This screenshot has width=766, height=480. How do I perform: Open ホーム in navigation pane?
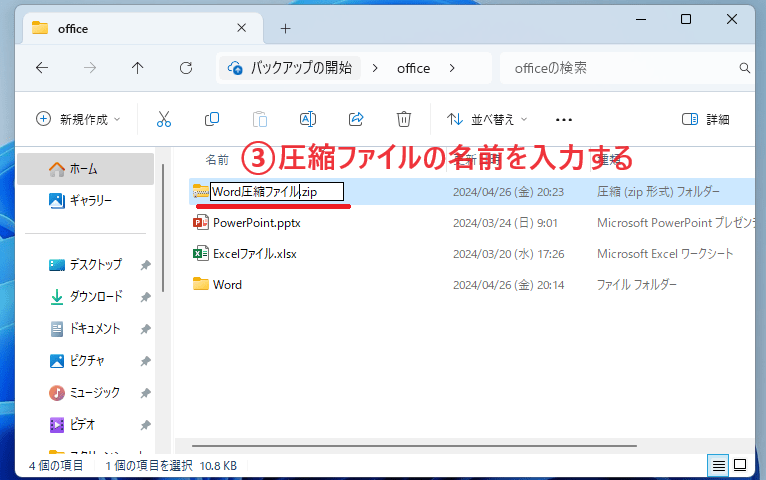pyautogui.click(x=85, y=169)
